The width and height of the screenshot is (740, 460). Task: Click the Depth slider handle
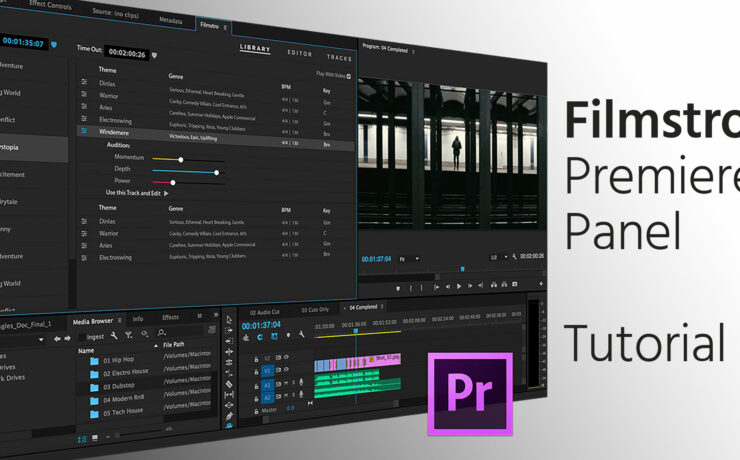(217, 172)
